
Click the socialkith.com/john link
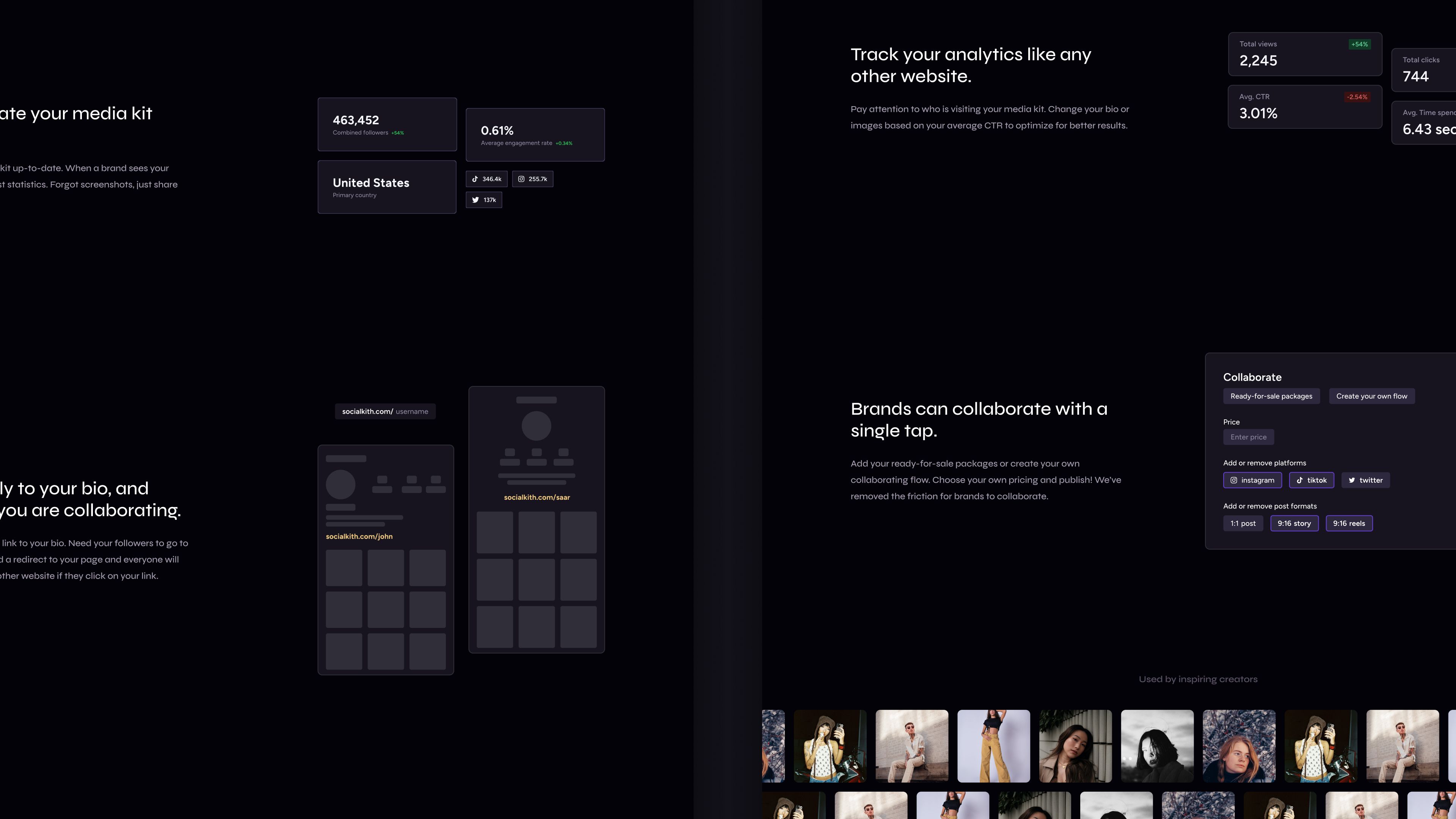click(x=359, y=537)
